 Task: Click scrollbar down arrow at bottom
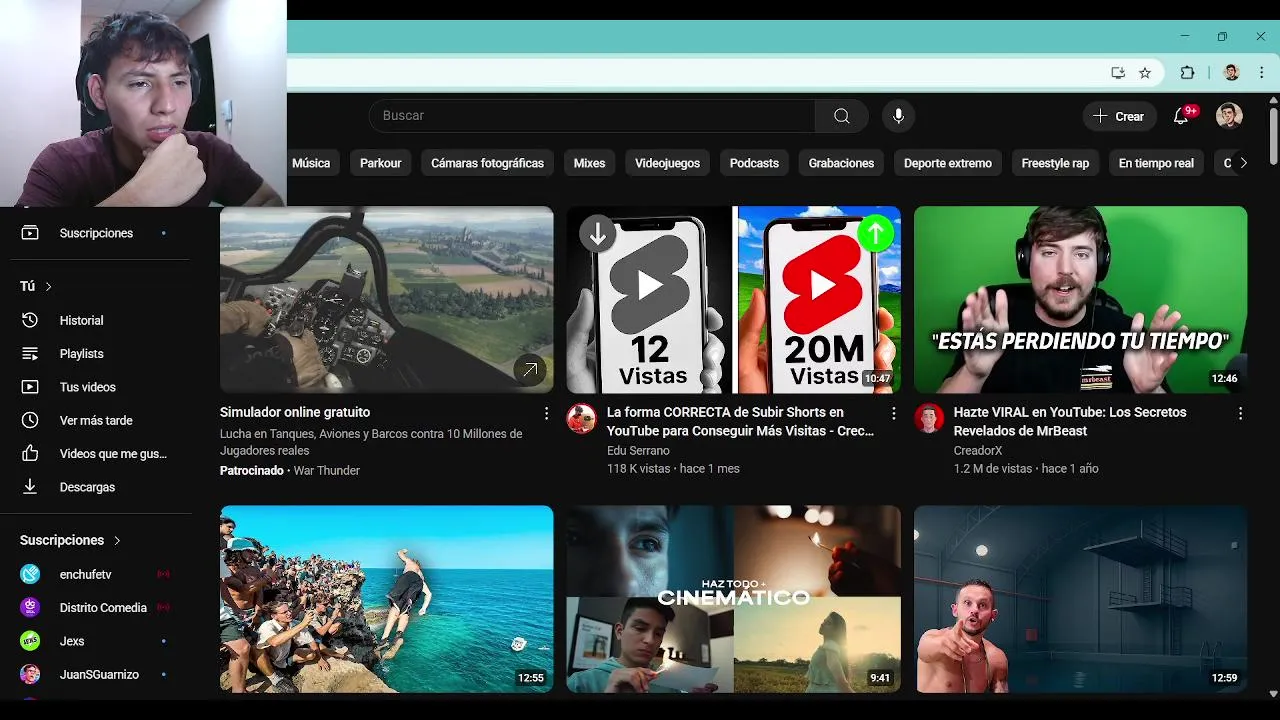pyautogui.click(x=1273, y=693)
